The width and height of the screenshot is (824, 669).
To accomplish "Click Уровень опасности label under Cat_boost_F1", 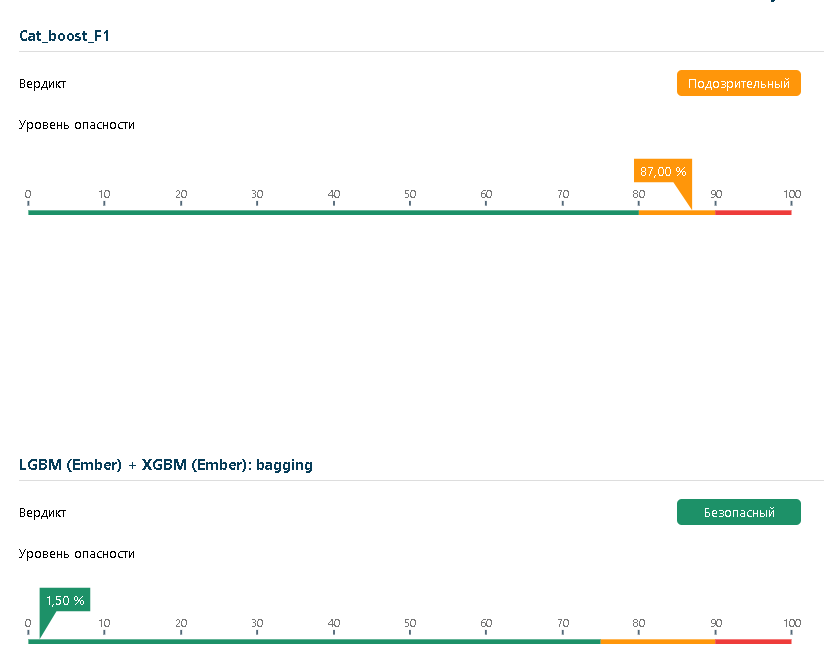I will (76, 125).
